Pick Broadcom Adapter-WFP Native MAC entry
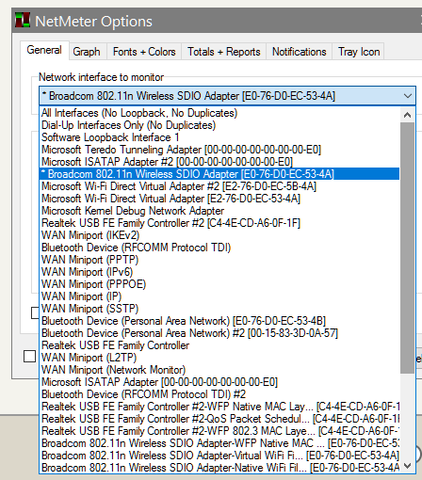Viewport: 422px width, 480px height. (x=220, y=443)
